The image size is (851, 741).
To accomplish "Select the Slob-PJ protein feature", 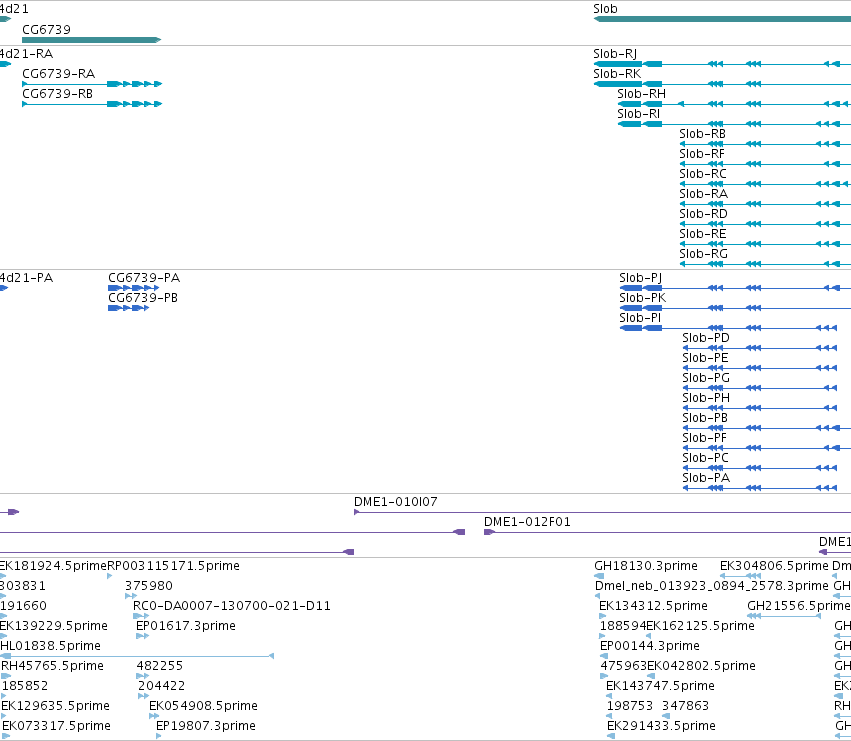I will (640, 278).
